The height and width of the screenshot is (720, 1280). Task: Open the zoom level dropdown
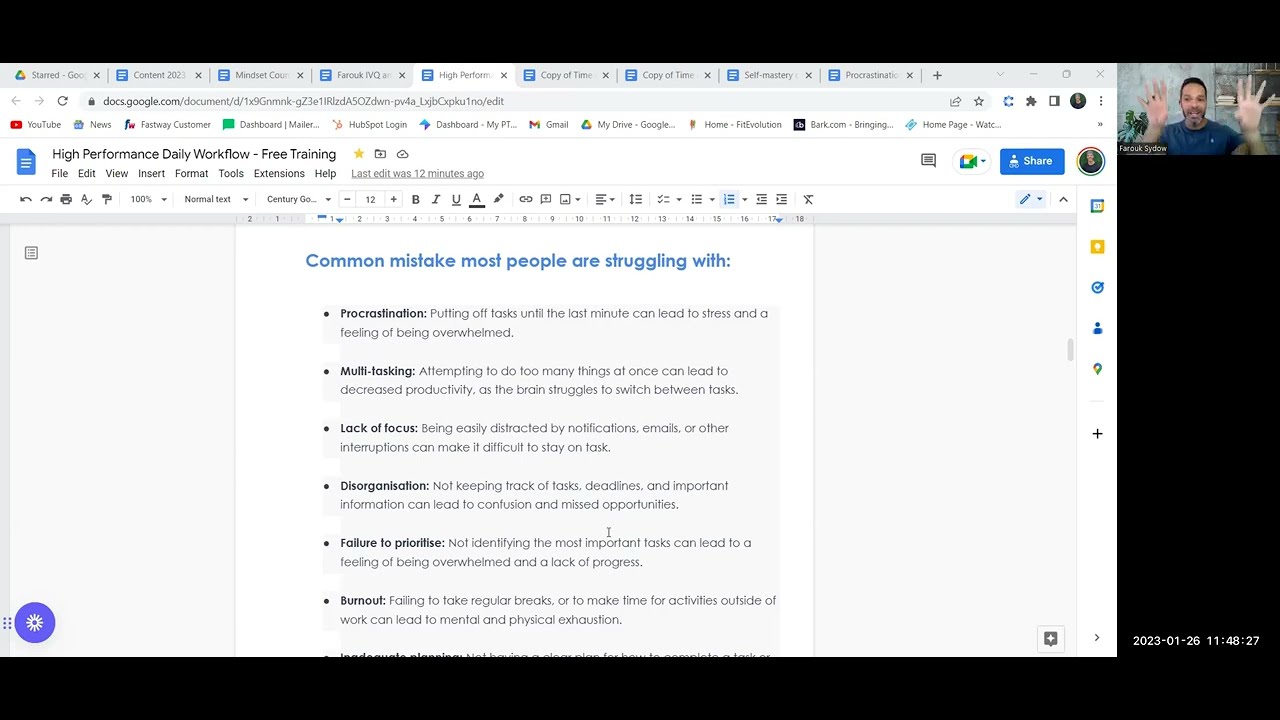click(147, 199)
